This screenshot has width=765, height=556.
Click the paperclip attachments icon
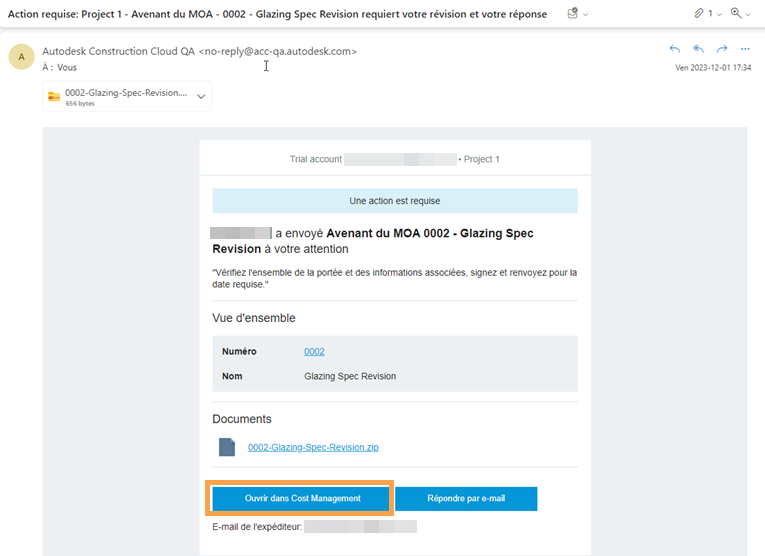coord(699,14)
